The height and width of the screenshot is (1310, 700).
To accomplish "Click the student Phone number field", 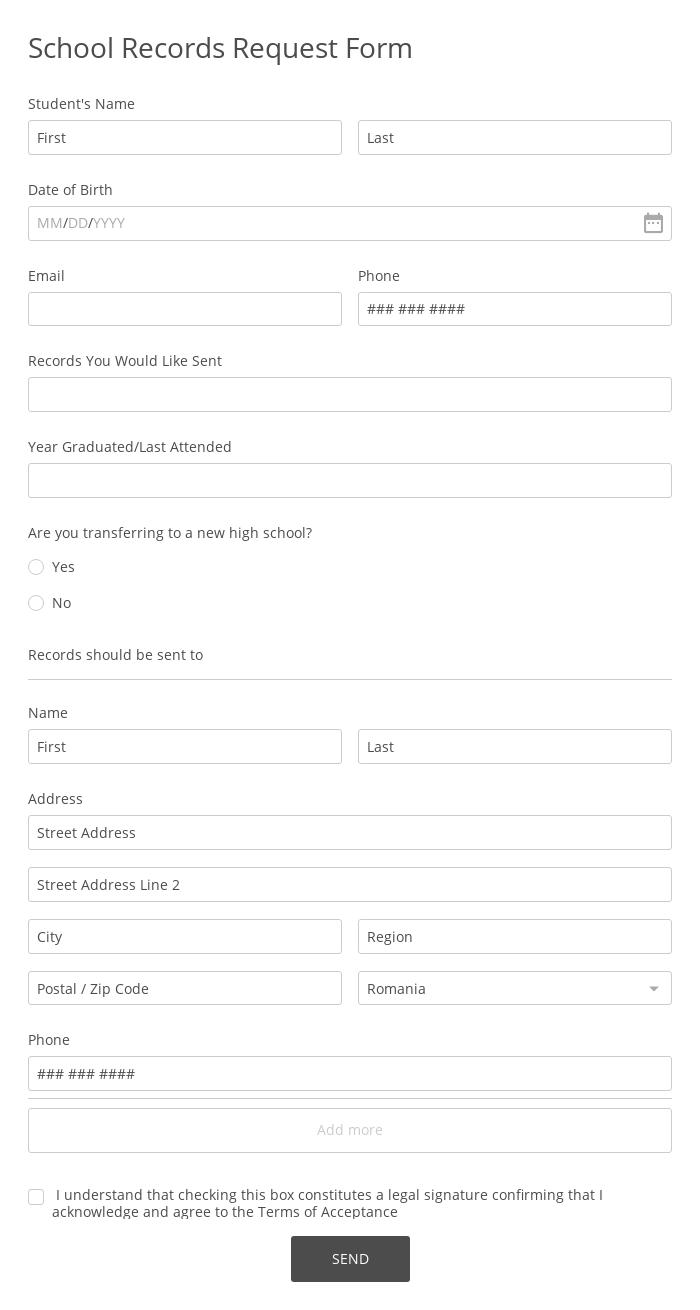I will click(515, 309).
